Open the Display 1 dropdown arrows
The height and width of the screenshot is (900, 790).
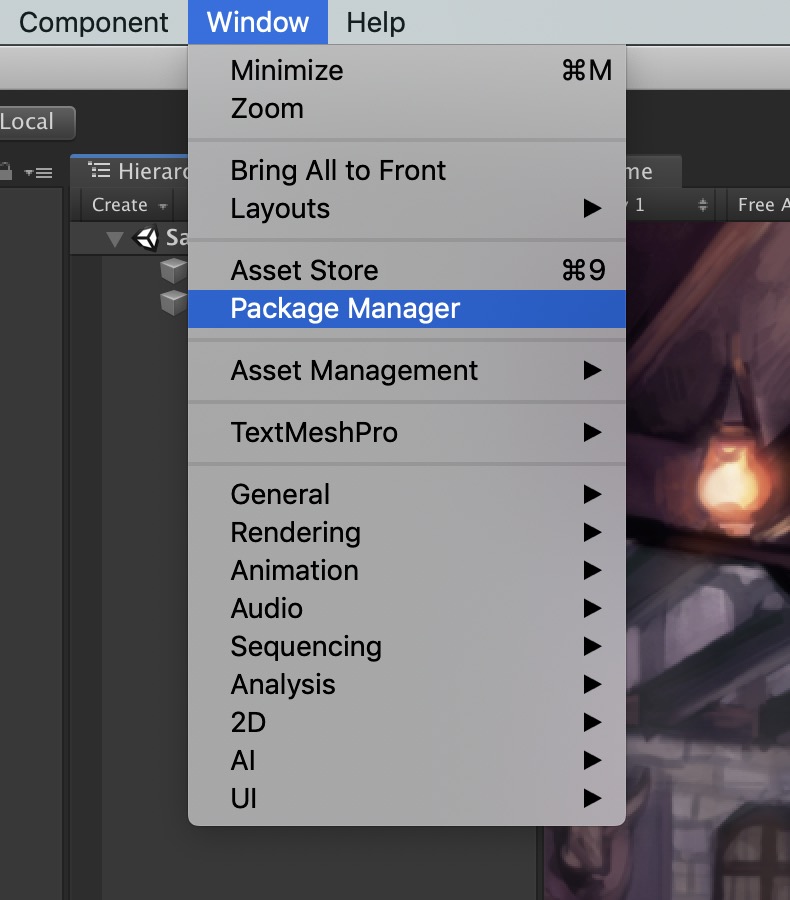[703, 205]
